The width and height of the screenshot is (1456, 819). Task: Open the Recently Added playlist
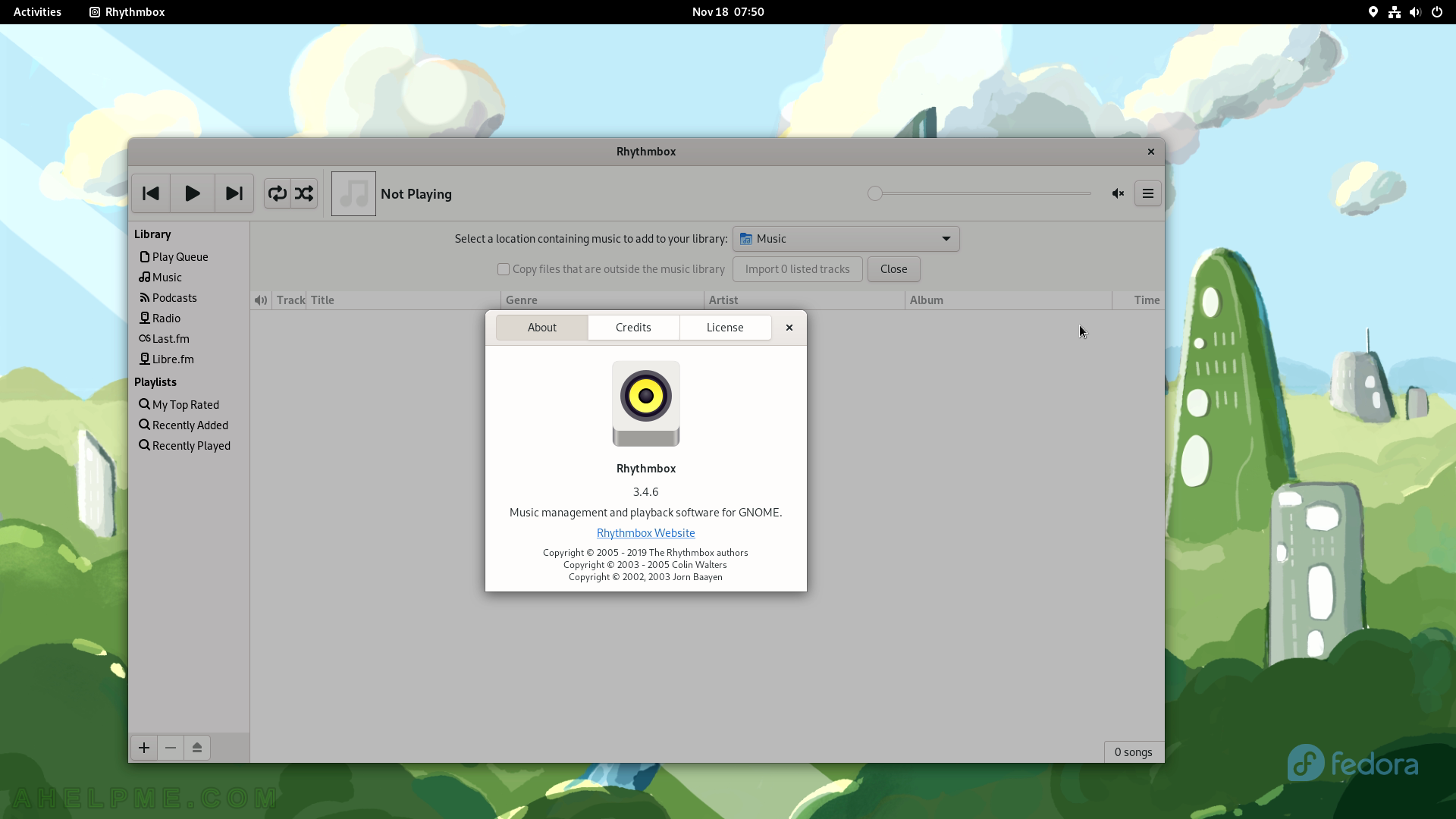[x=189, y=425]
